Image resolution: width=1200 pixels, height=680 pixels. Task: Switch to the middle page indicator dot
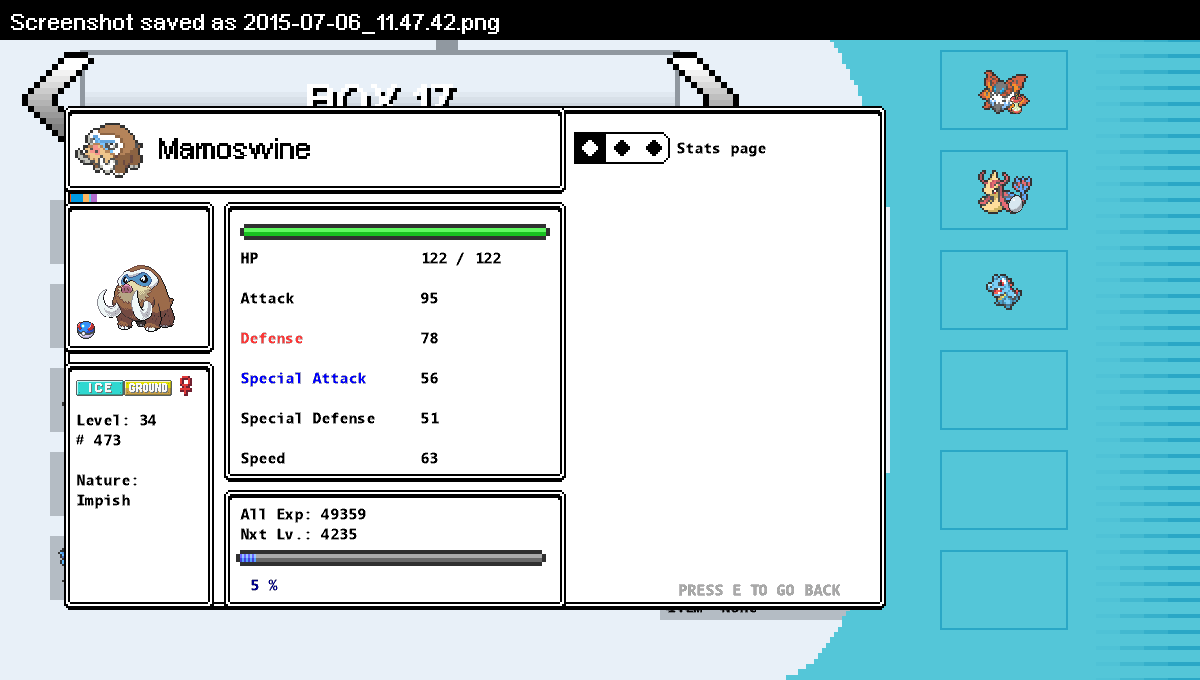pyautogui.click(x=622, y=148)
